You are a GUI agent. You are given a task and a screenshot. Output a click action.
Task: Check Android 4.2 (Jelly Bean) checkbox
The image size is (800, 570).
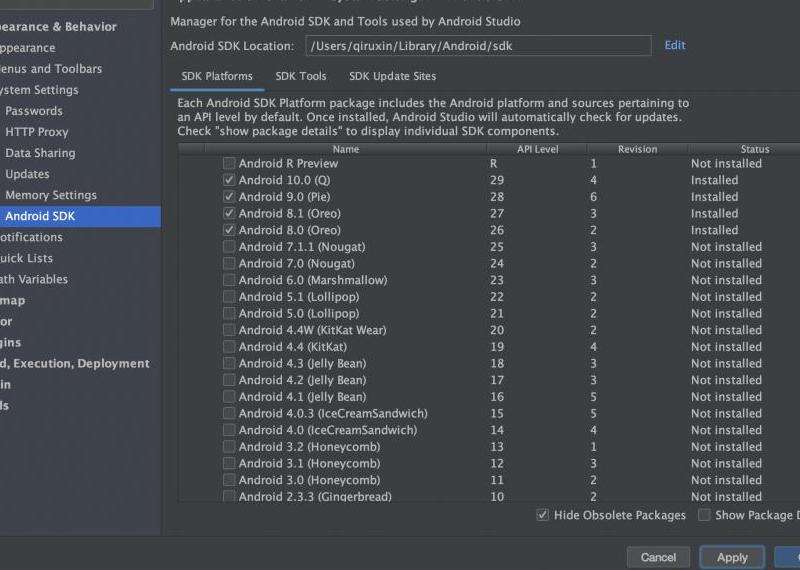pyautogui.click(x=229, y=380)
